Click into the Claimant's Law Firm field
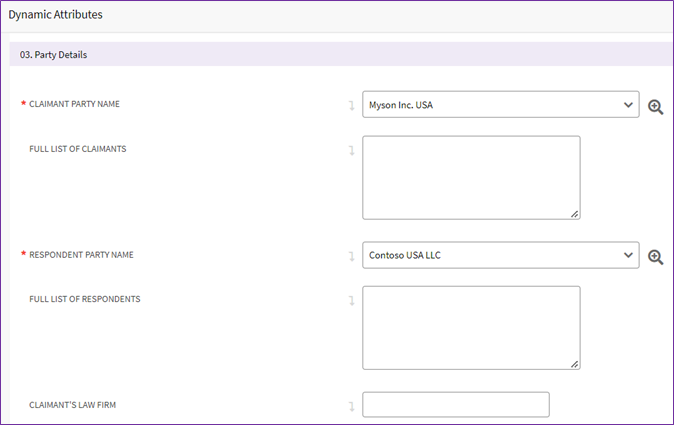Screen dimensions: 674x425 455,405
